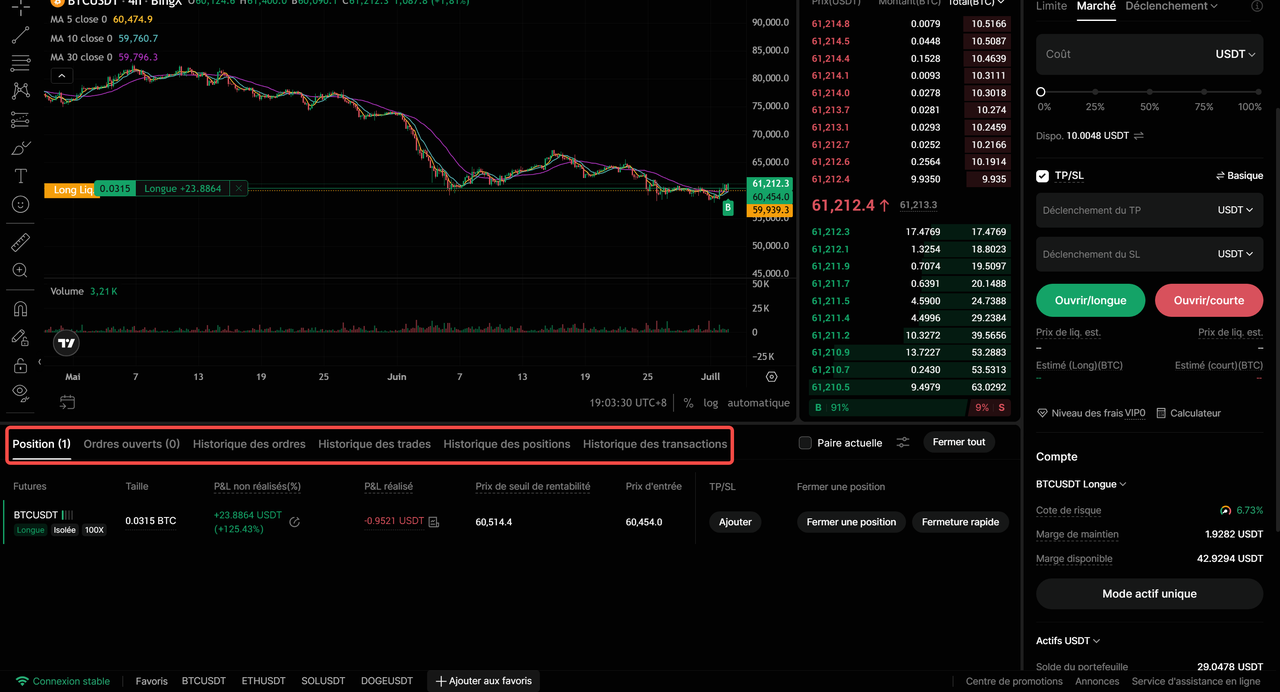Select the brush drawing tool
Image resolution: width=1280 pixels, height=692 pixels.
click(20, 148)
